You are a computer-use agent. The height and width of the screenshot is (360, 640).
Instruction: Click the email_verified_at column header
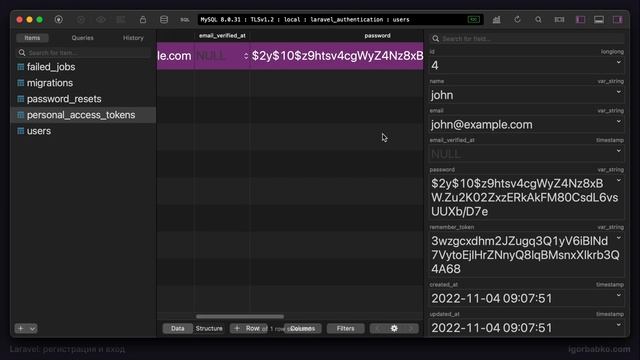222,36
